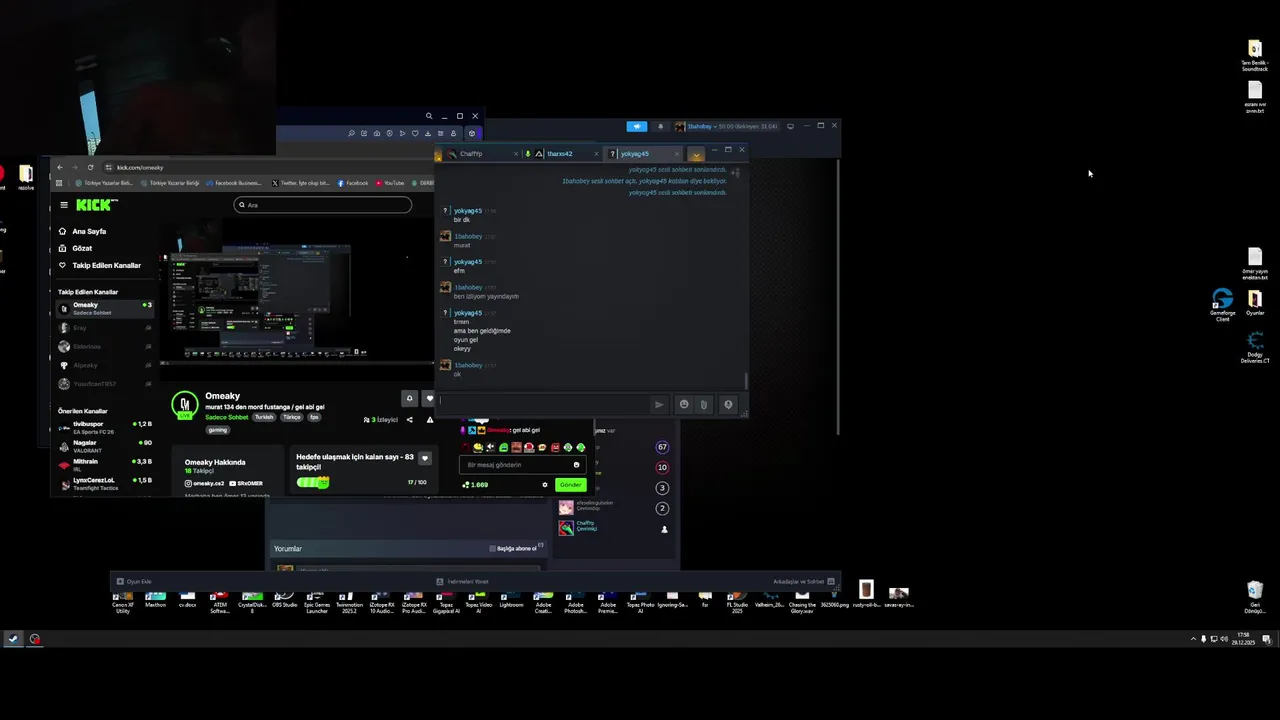Viewport: 1280px width, 720px height.
Task: Open tivibuspor recommended channel
Action: tap(105, 427)
